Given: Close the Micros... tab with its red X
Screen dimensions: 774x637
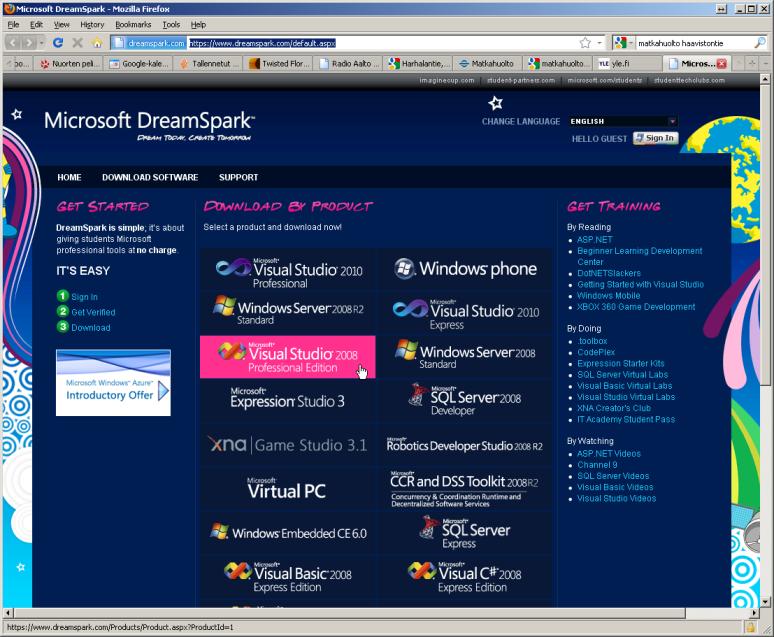Looking at the screenshot, I should tap(721, 63).
